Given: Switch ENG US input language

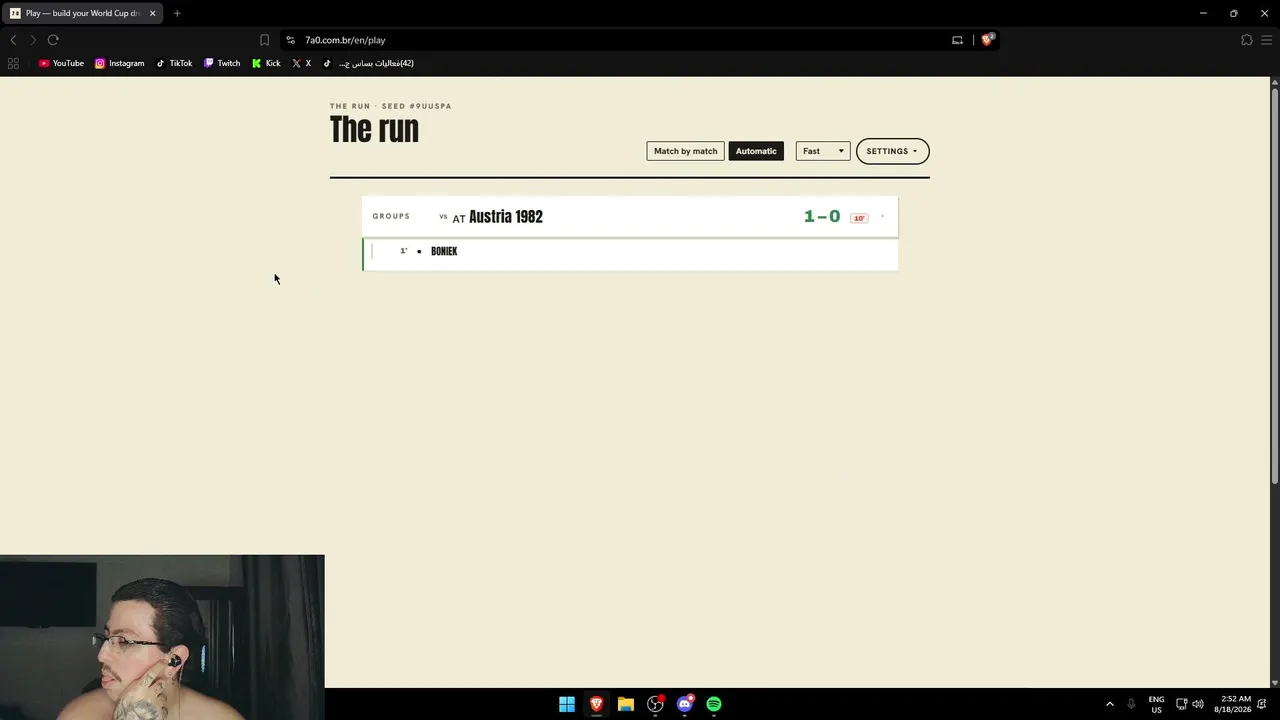Looking at the screenshot, I should tap(1156, 704).
